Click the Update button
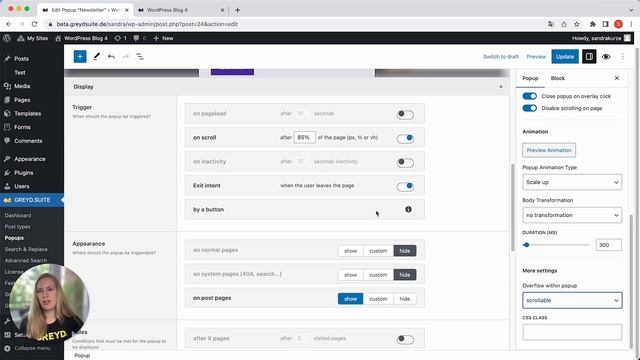640x360 pixels. pos(565,57)
